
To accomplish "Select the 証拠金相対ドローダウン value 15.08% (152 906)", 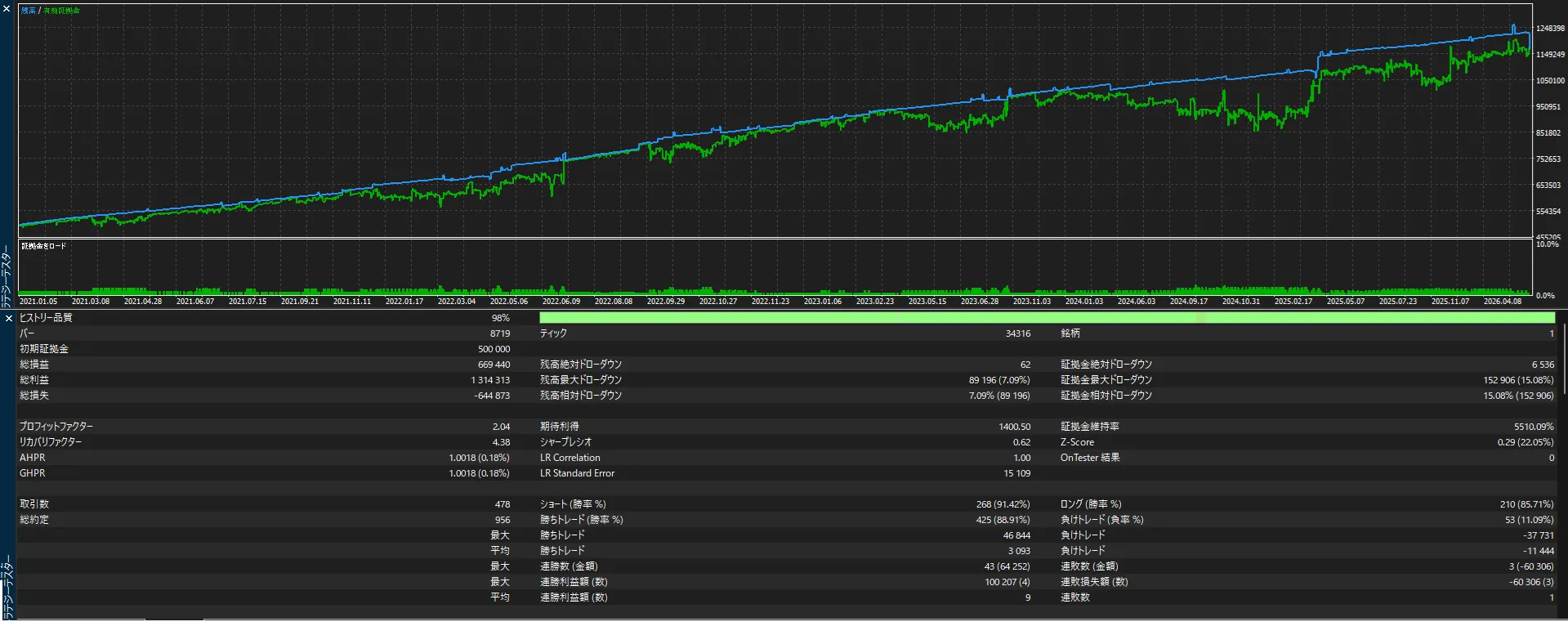I will pyautogui.click(x=1519, y=396).
